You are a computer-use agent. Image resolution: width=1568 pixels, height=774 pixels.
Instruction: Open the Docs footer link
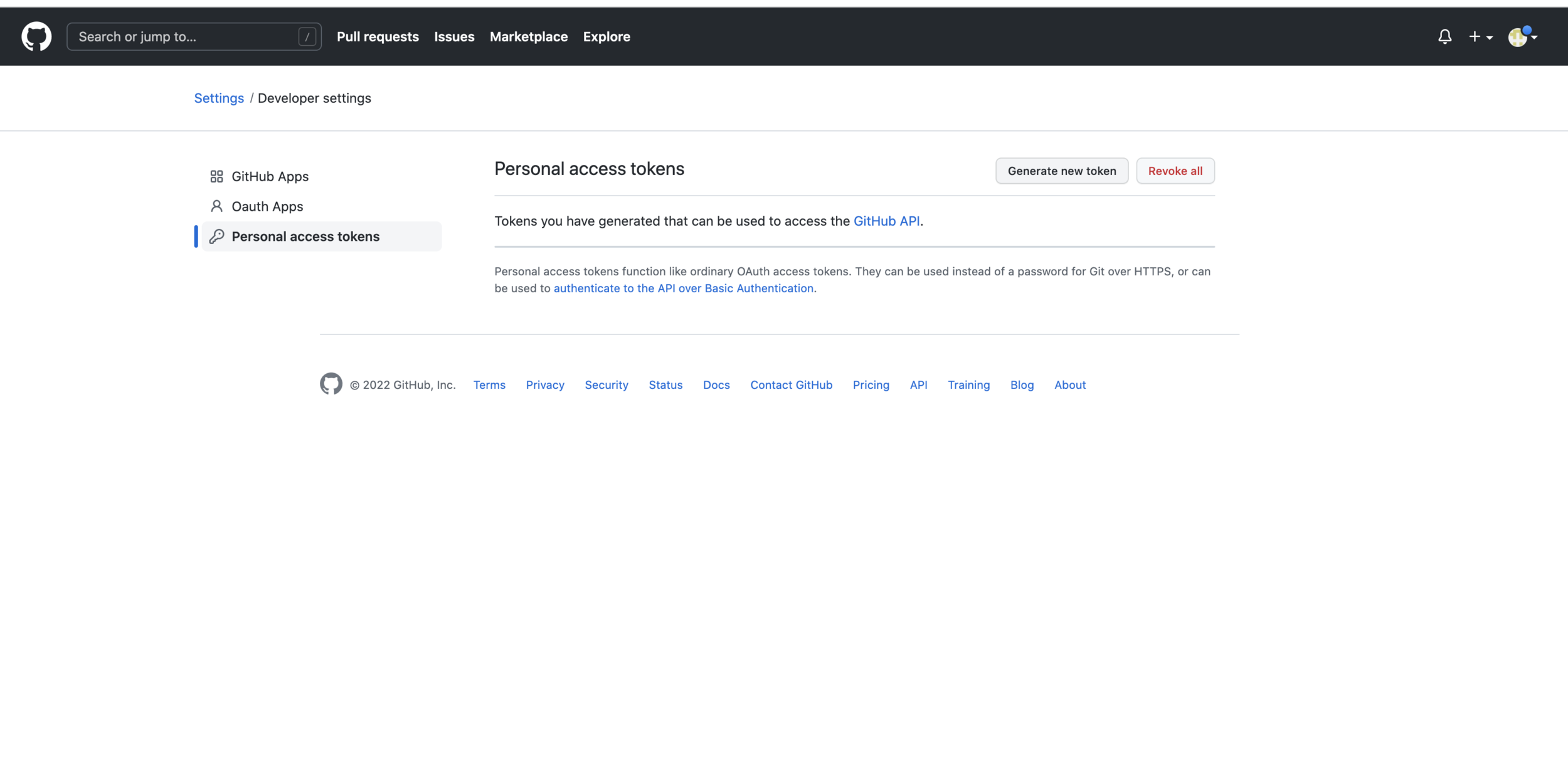tap(716, 385)
